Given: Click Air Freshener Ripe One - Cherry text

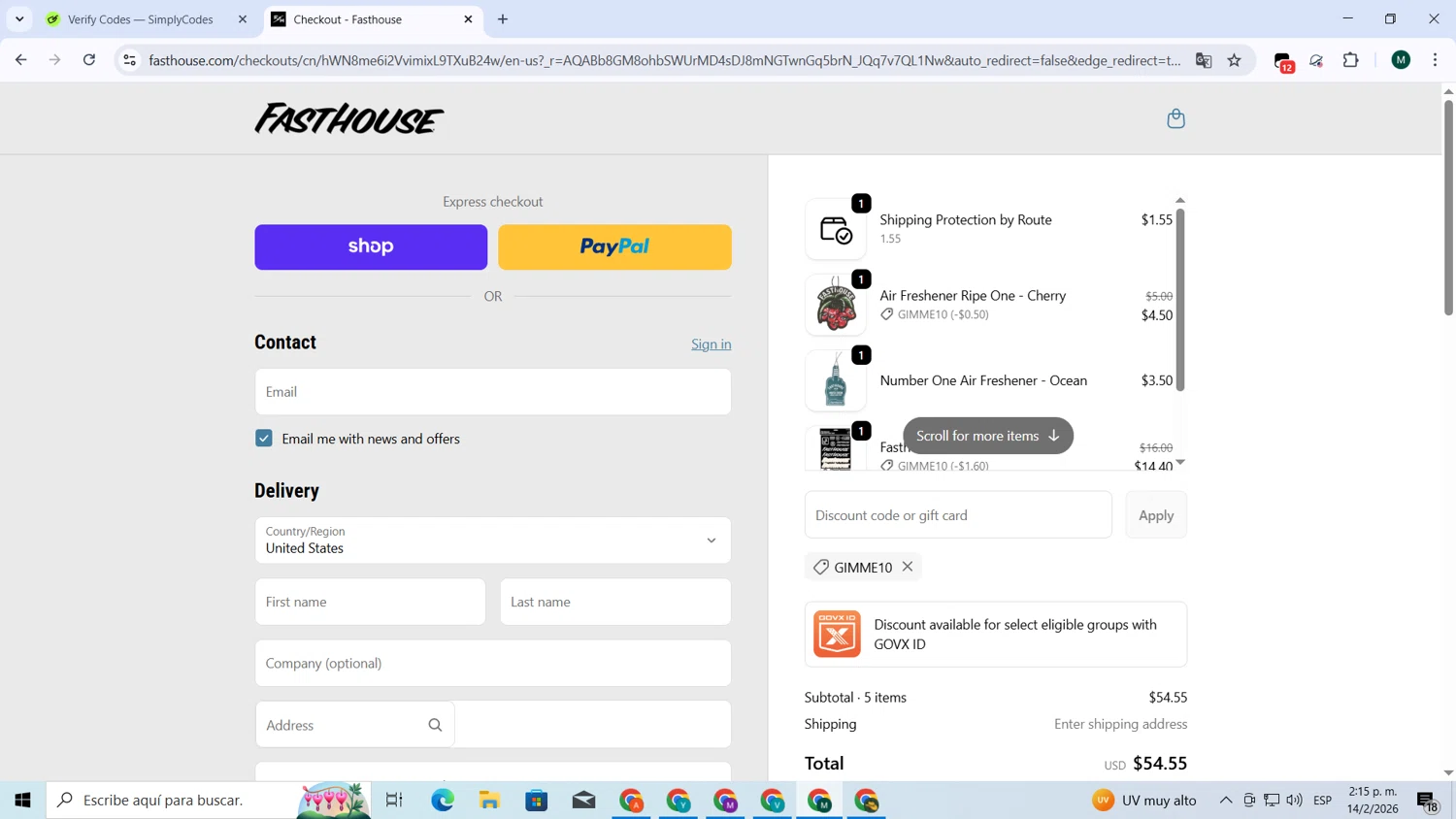Looking at the screenshot, I should click(973, 295).
